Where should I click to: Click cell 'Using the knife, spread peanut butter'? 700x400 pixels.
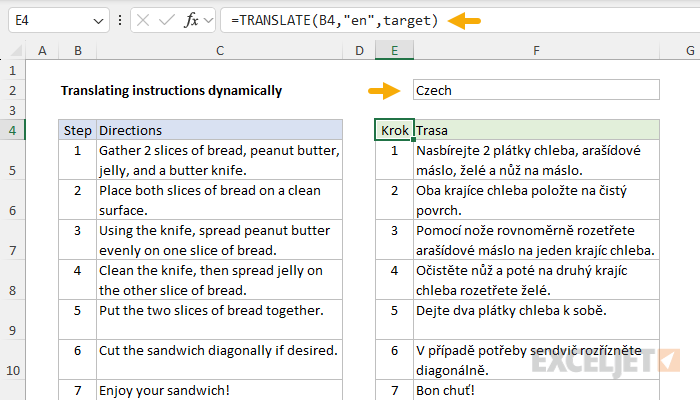[x=220, y=240]
